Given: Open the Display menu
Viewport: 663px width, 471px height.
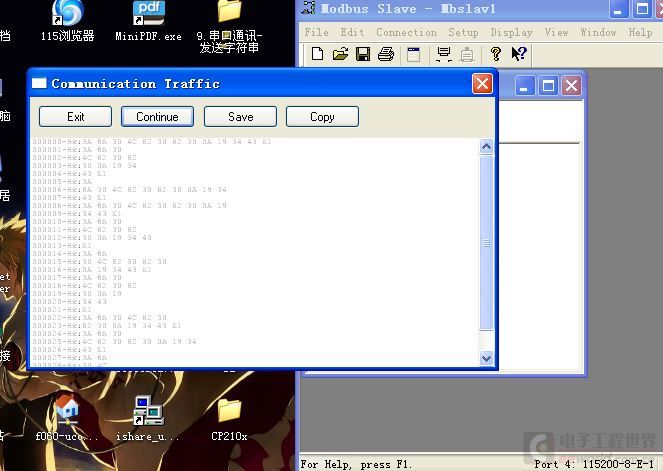Looking at the screenshot, I should tap(511, 33).
